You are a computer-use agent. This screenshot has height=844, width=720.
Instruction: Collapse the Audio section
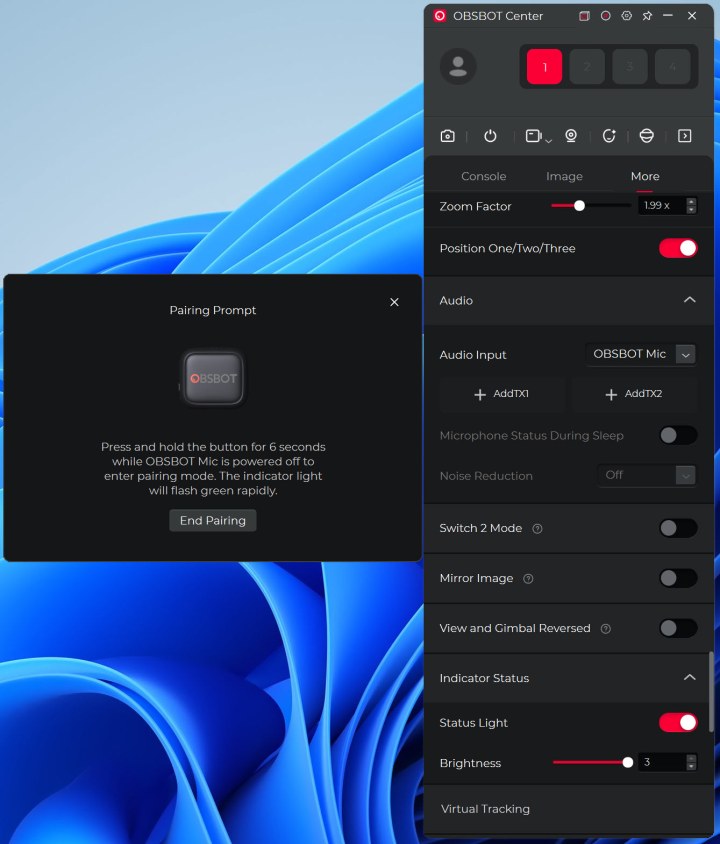tap(689, 300)
